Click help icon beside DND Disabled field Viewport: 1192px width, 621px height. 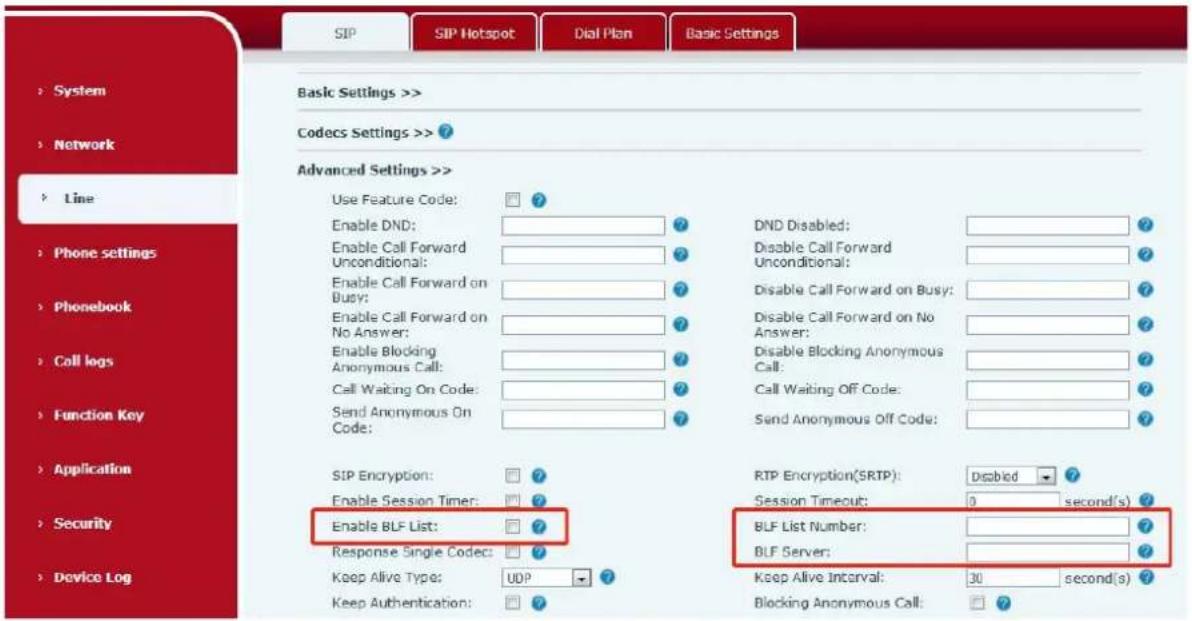click(1146, 225)
